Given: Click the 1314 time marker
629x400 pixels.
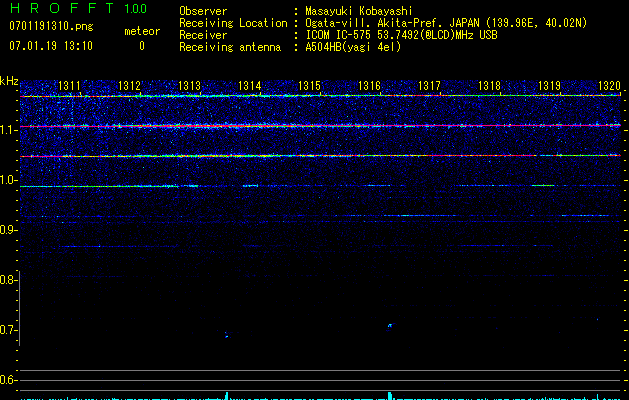Looking at the screenshot, I should [x=250, y=87].
